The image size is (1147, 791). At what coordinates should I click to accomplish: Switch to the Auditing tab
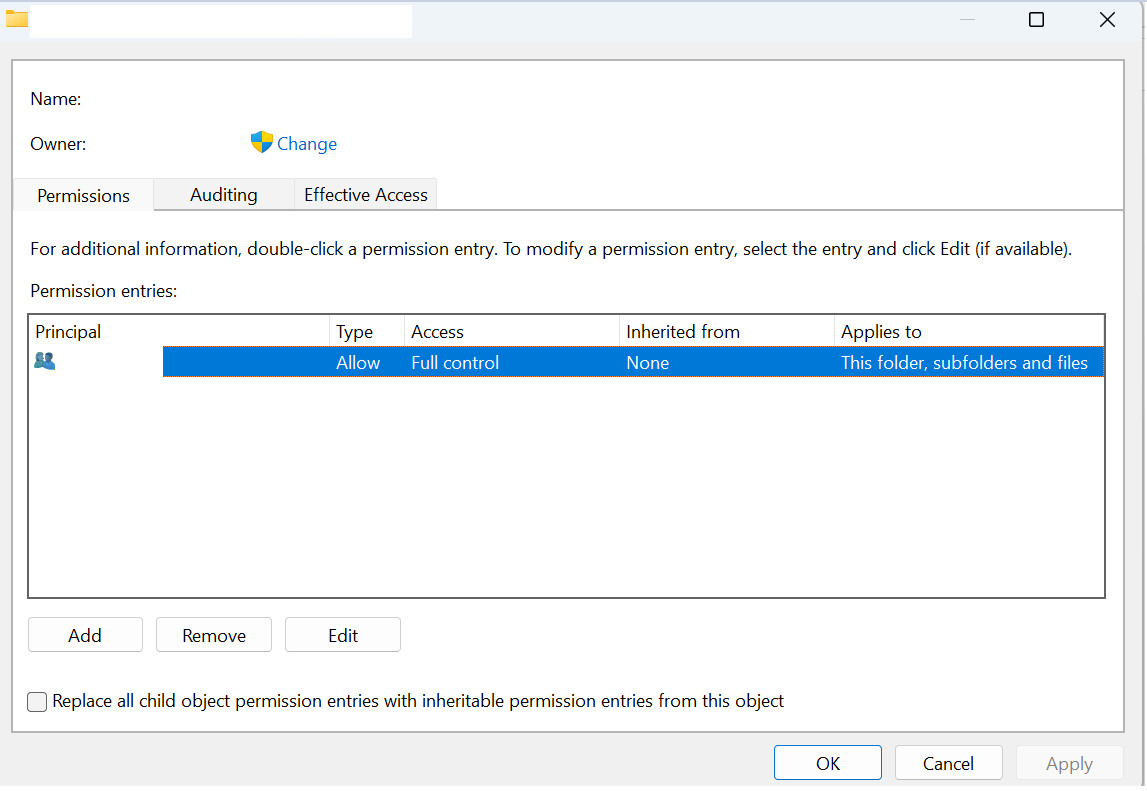(224, 195)
